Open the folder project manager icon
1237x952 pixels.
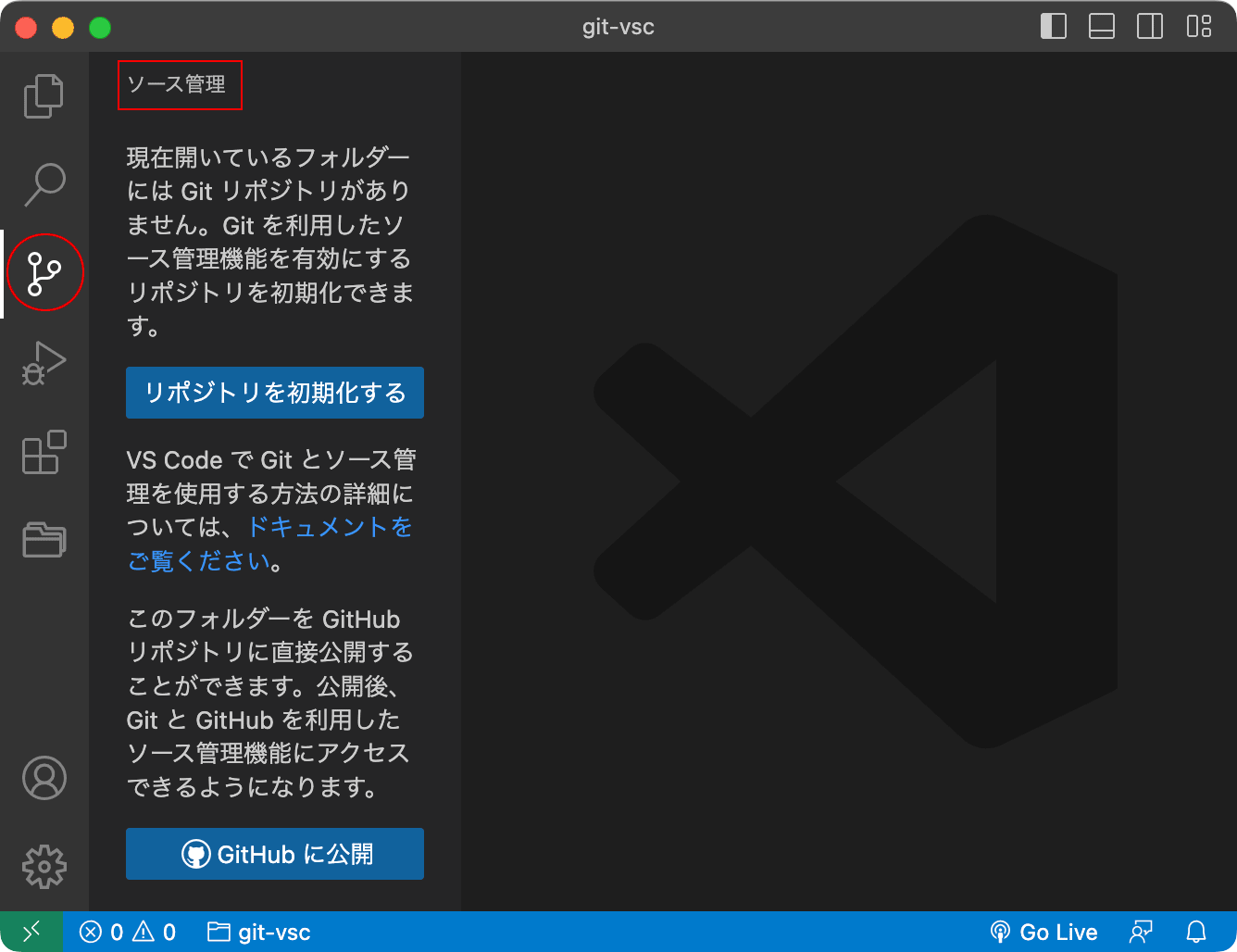point(44,539)
